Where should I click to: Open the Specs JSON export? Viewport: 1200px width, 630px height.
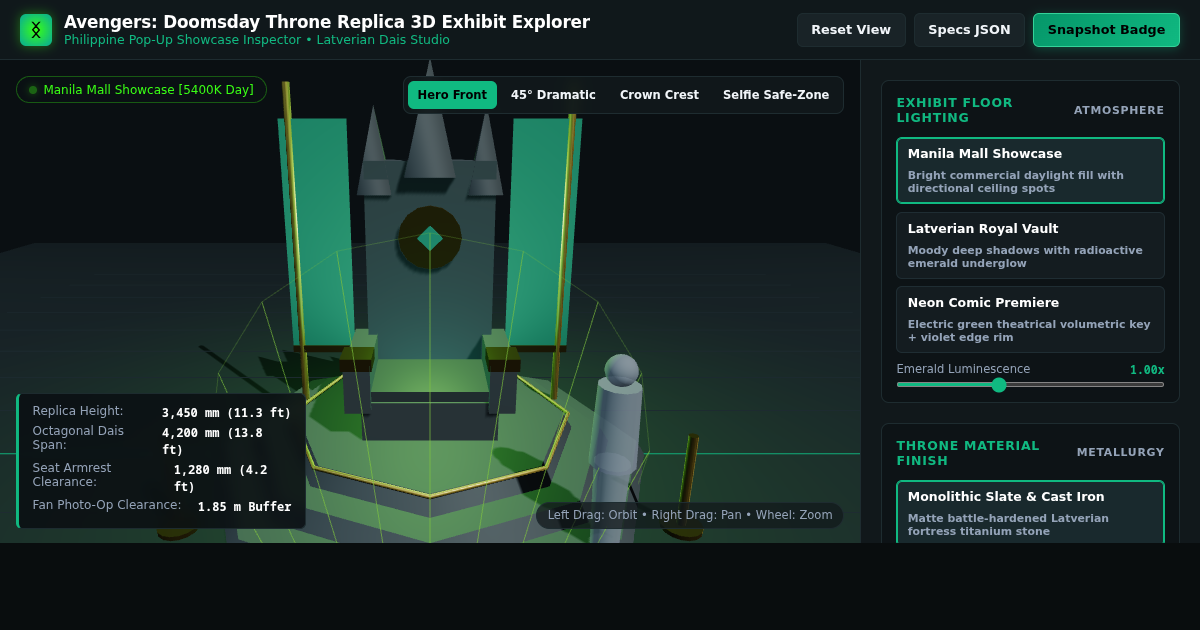point(969,30)
